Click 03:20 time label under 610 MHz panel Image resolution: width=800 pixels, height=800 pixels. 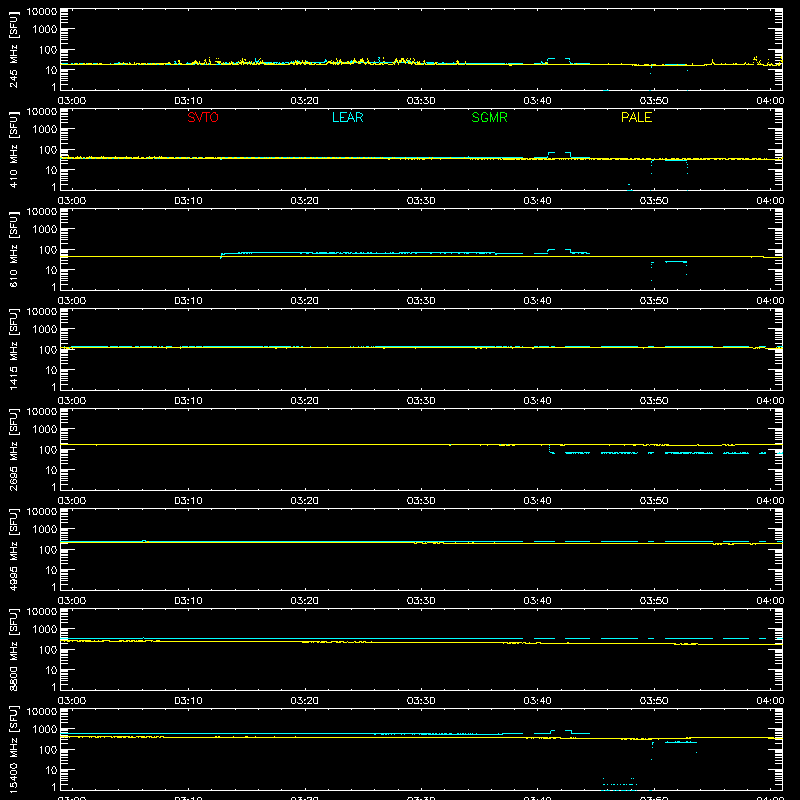click(305, 301)
